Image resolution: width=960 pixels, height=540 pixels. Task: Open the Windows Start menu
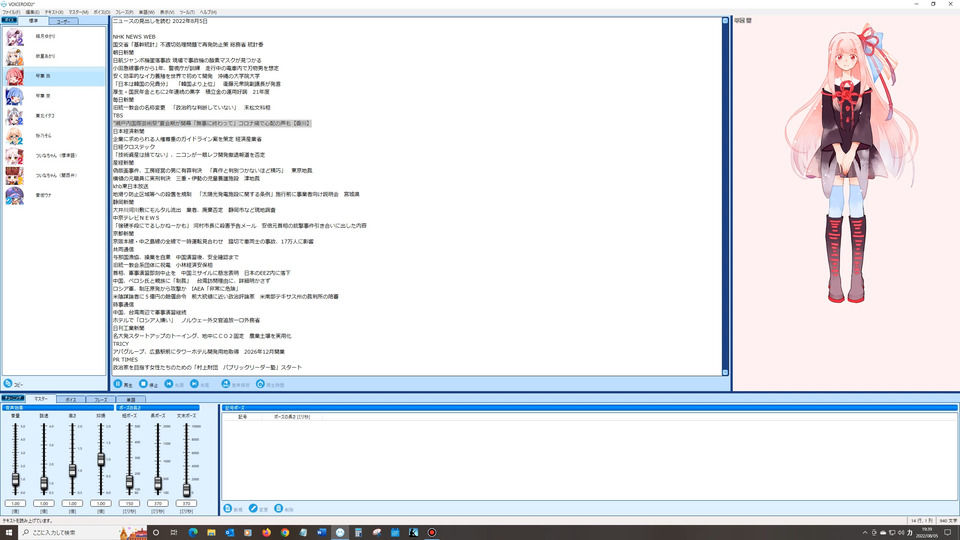click(9, 533)
